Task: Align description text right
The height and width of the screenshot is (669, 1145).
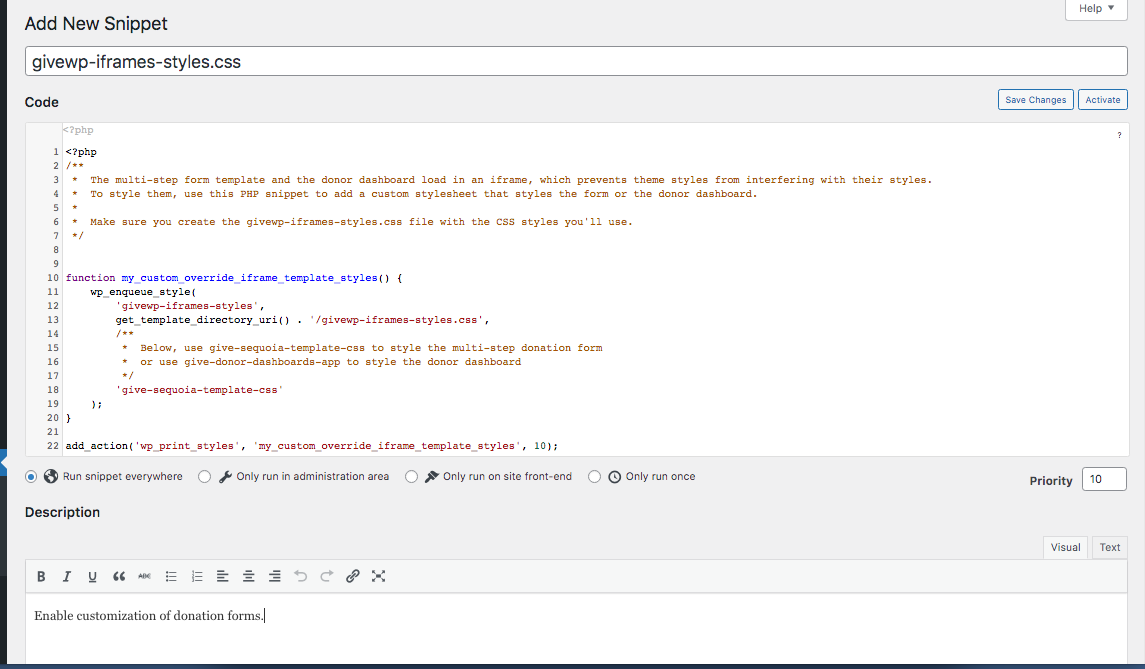Action: pos(275,576)
